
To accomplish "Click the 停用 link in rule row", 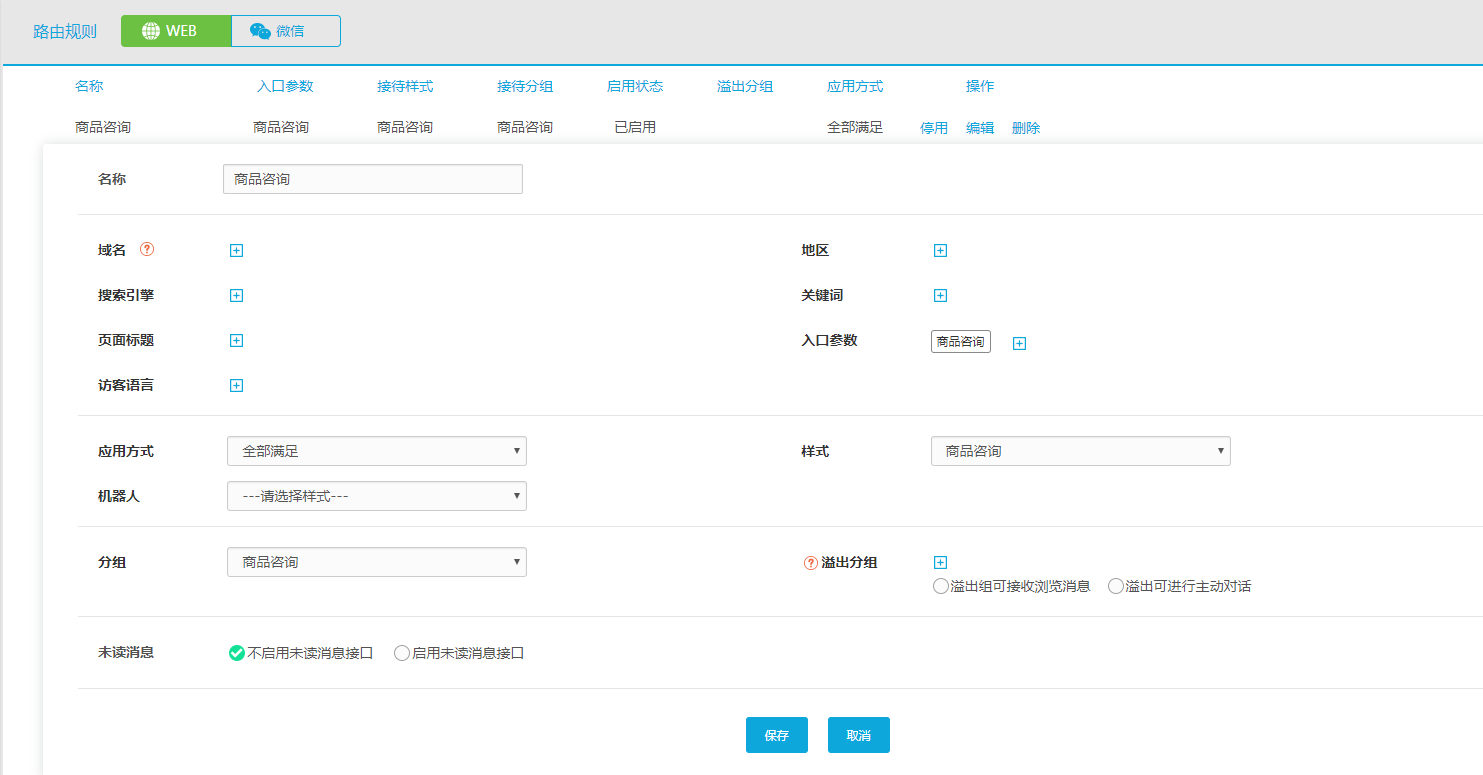I will pyautogui.click(x=933, y=129).
